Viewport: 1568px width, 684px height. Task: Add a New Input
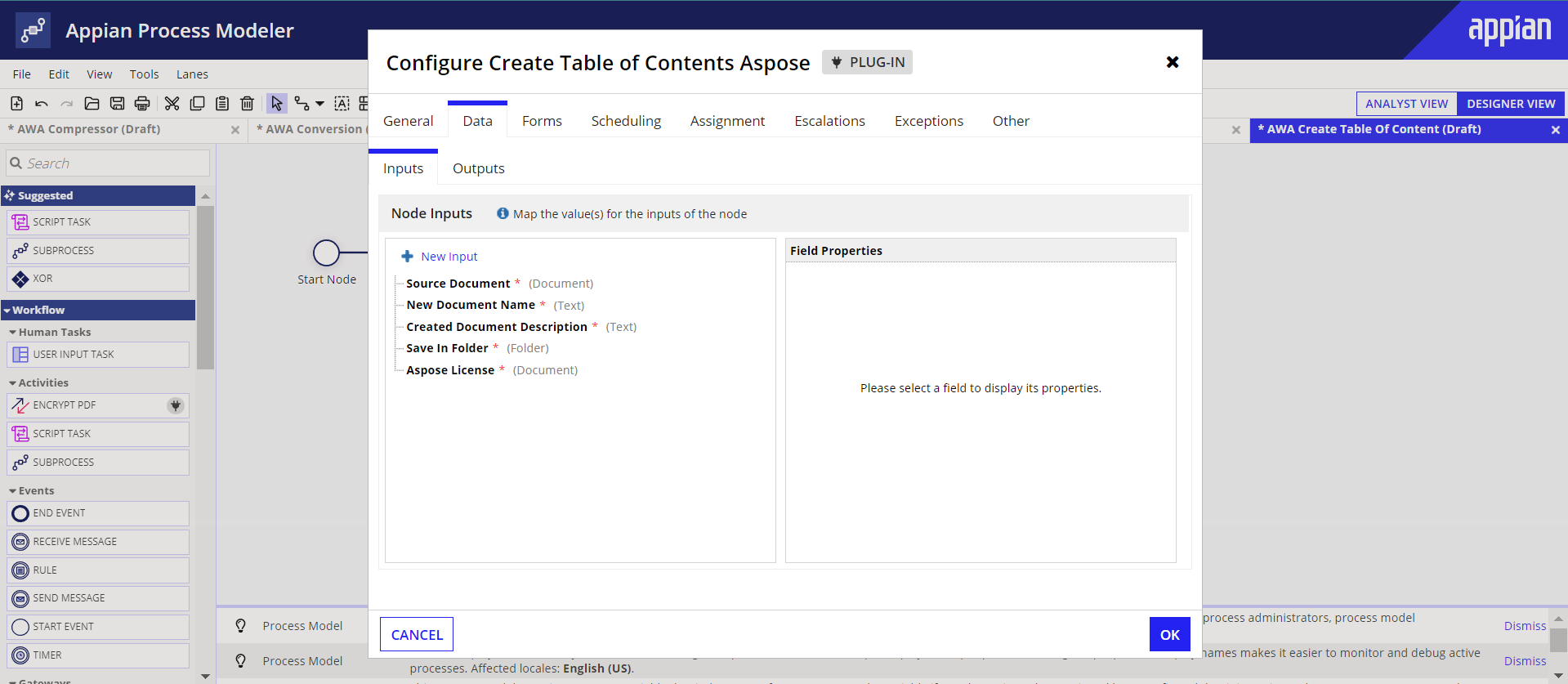440,257
